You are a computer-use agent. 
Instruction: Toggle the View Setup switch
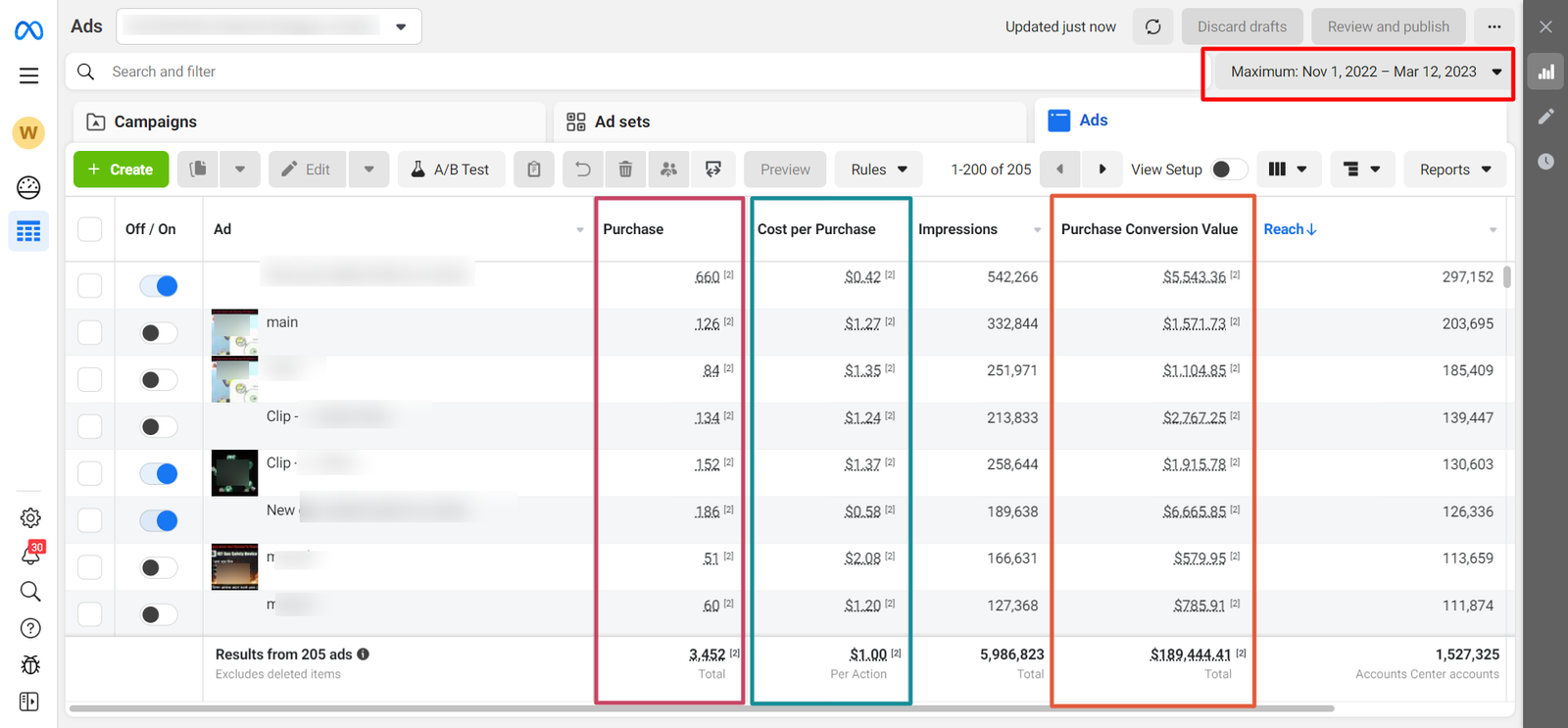(1228, 170)
